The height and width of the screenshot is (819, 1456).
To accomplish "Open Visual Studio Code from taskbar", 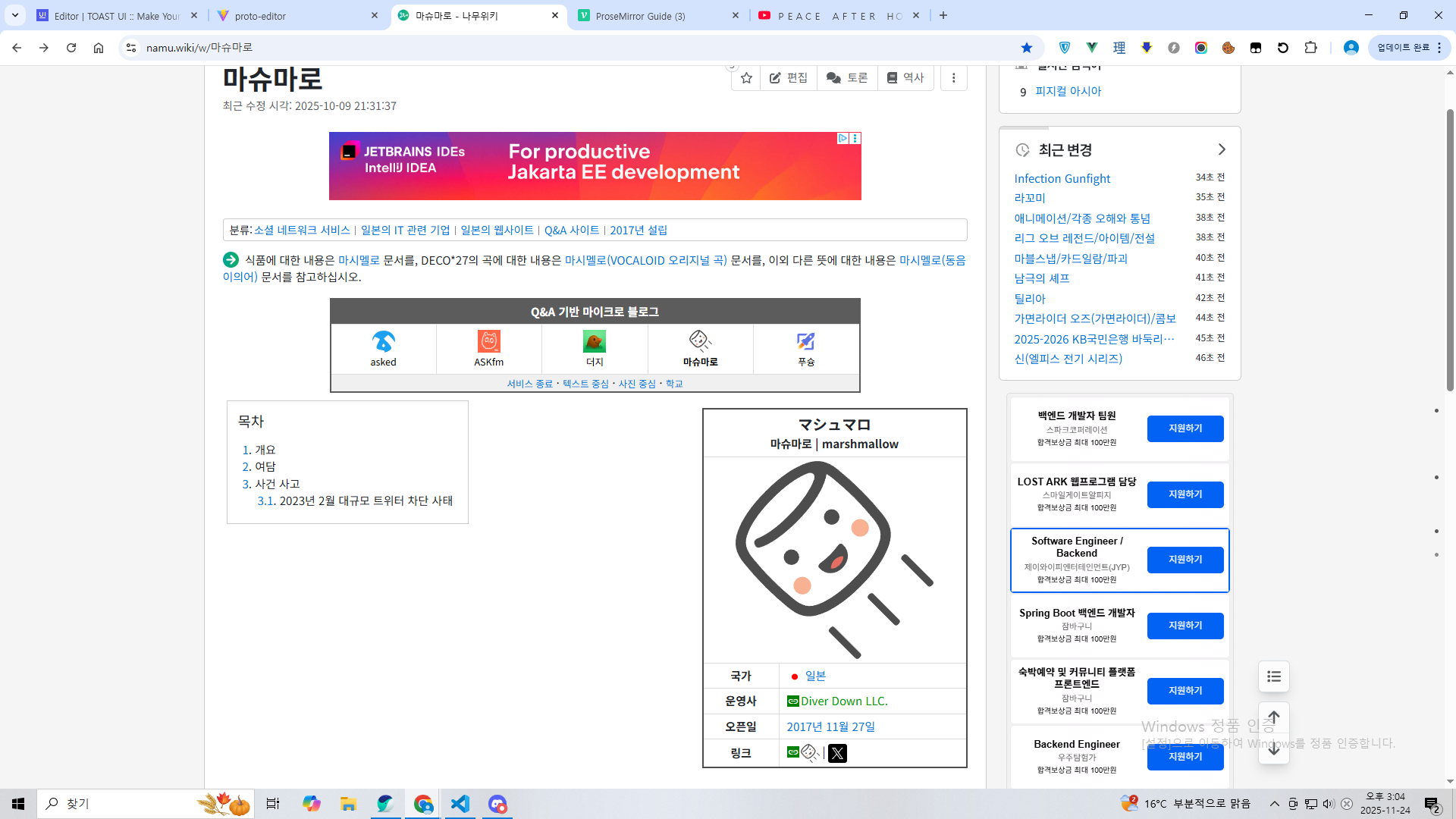I will click(460, 804).
